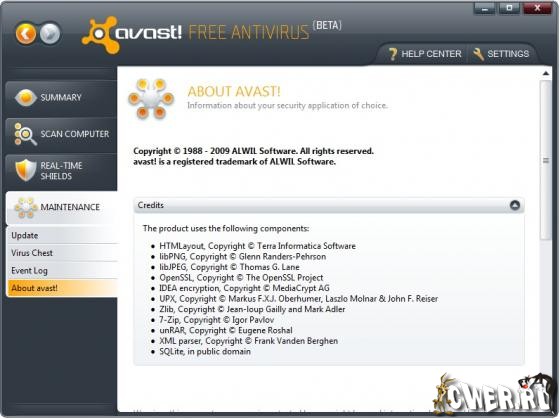Click the avast! orange logo
Image resolution: width=560 pixels, height=419 pixels.
tap(101, 35)
